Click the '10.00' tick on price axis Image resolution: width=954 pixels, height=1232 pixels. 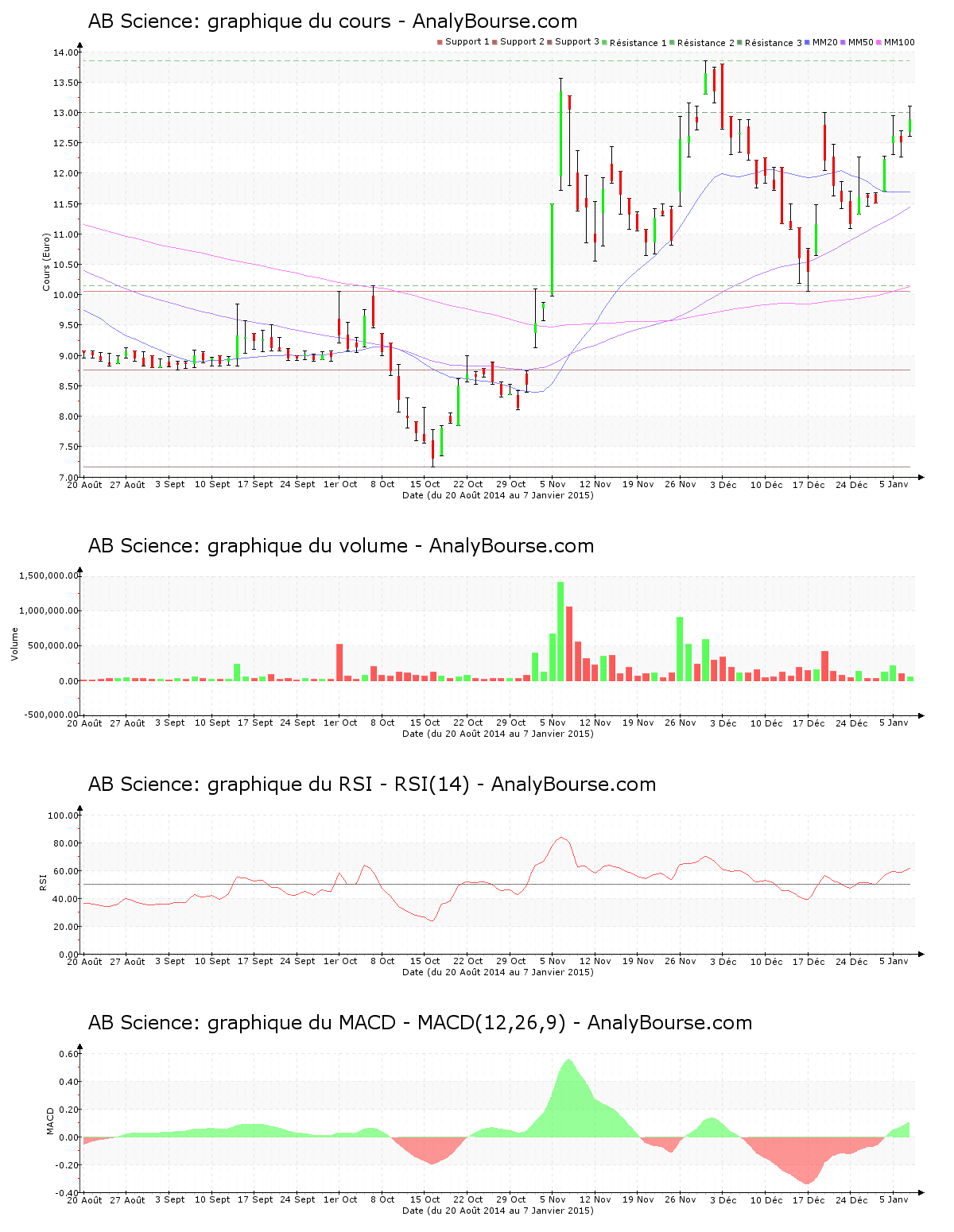click(66, 295)
